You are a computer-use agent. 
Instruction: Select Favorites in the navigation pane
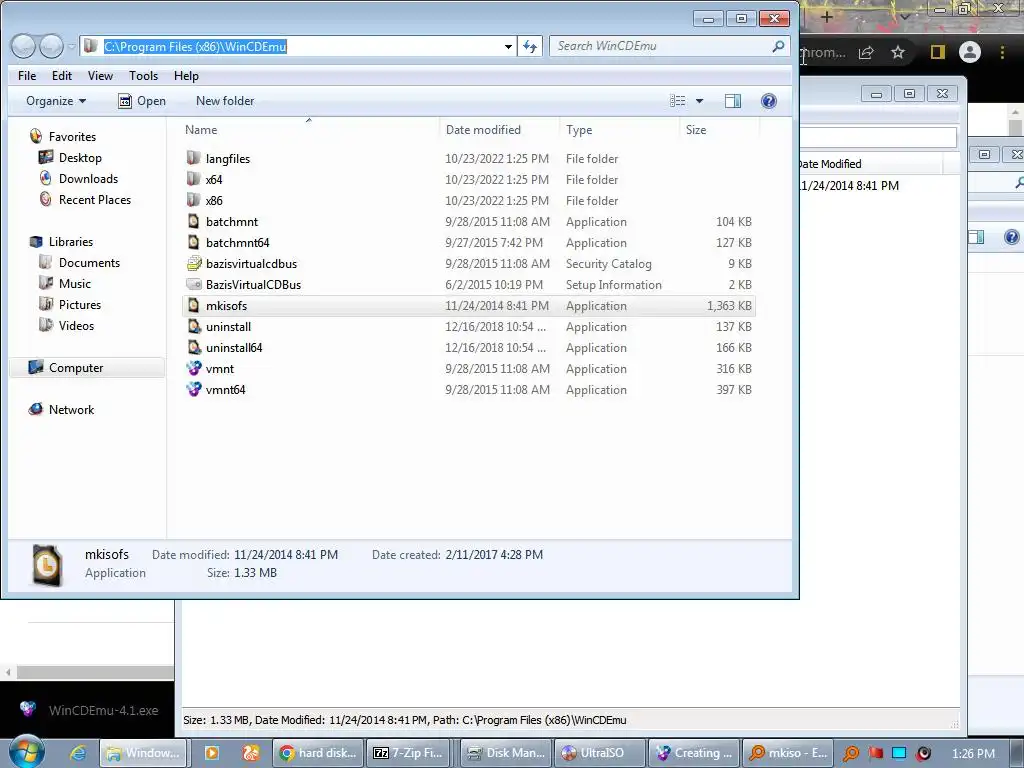pyautogui.click(x=72, y=136)
